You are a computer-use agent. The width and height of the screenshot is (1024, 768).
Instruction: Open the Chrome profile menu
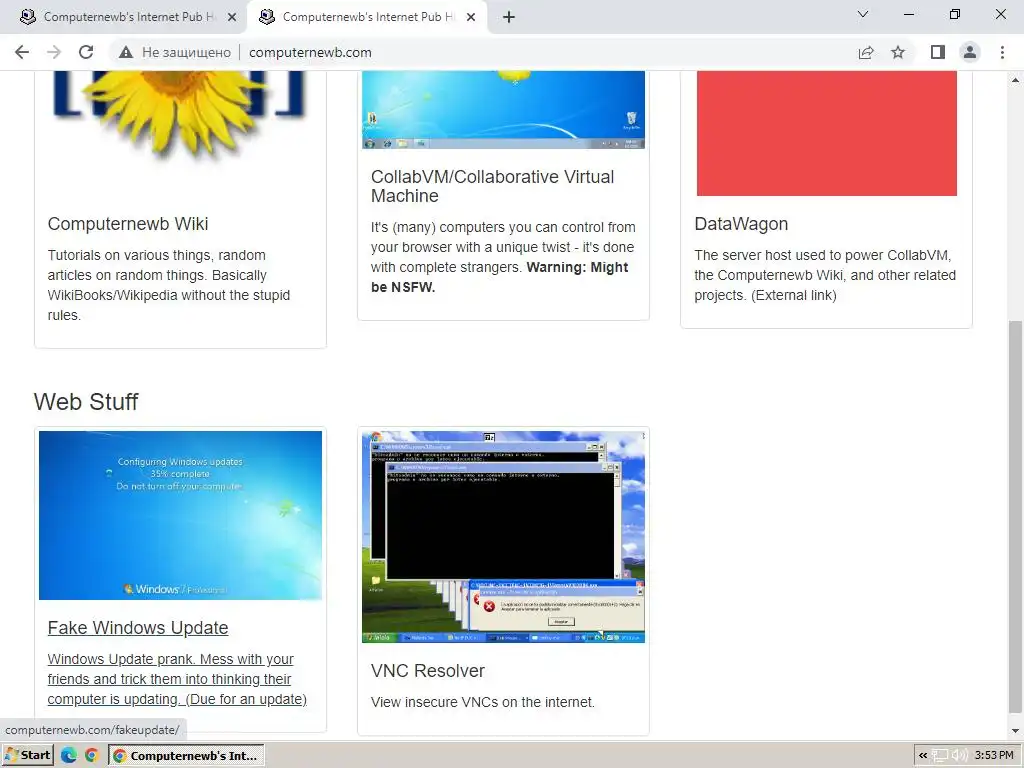pyautogui.click(x=970, y=52)
